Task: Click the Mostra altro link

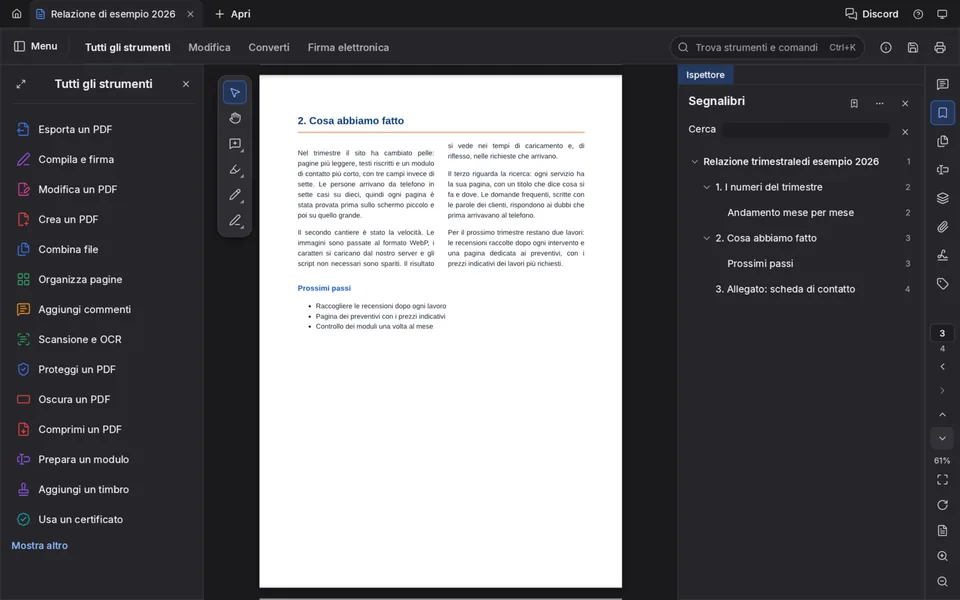Action: (x=39, y=546)
